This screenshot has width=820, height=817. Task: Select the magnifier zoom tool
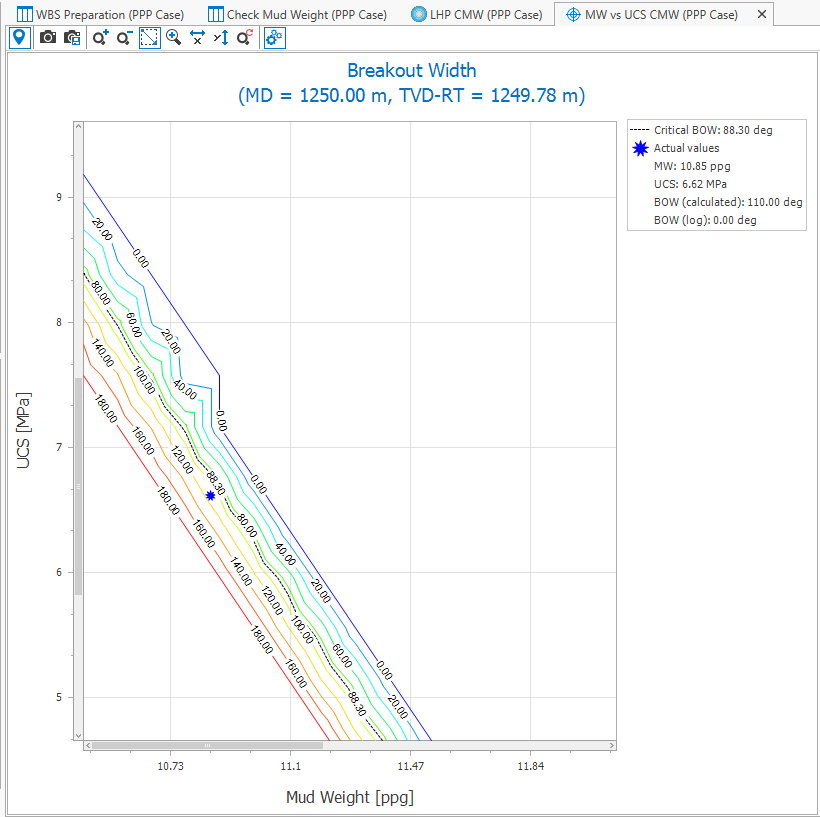point(174,38)
